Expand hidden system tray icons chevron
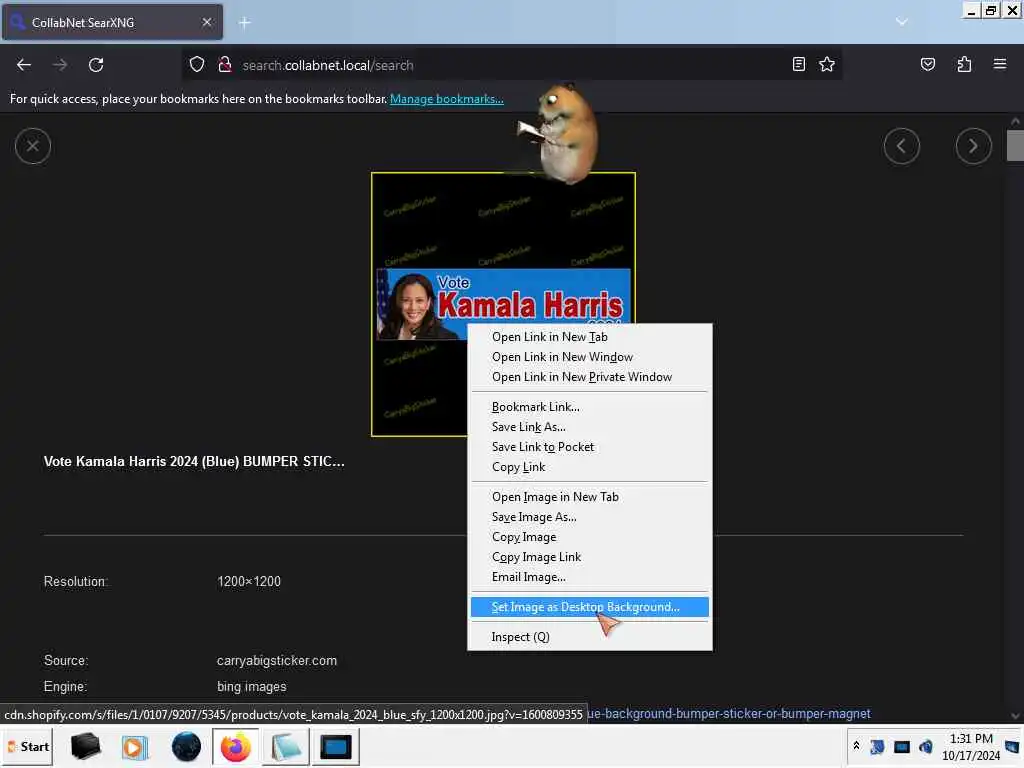Viewport: 1024px width, 768px height. [856, 746]
